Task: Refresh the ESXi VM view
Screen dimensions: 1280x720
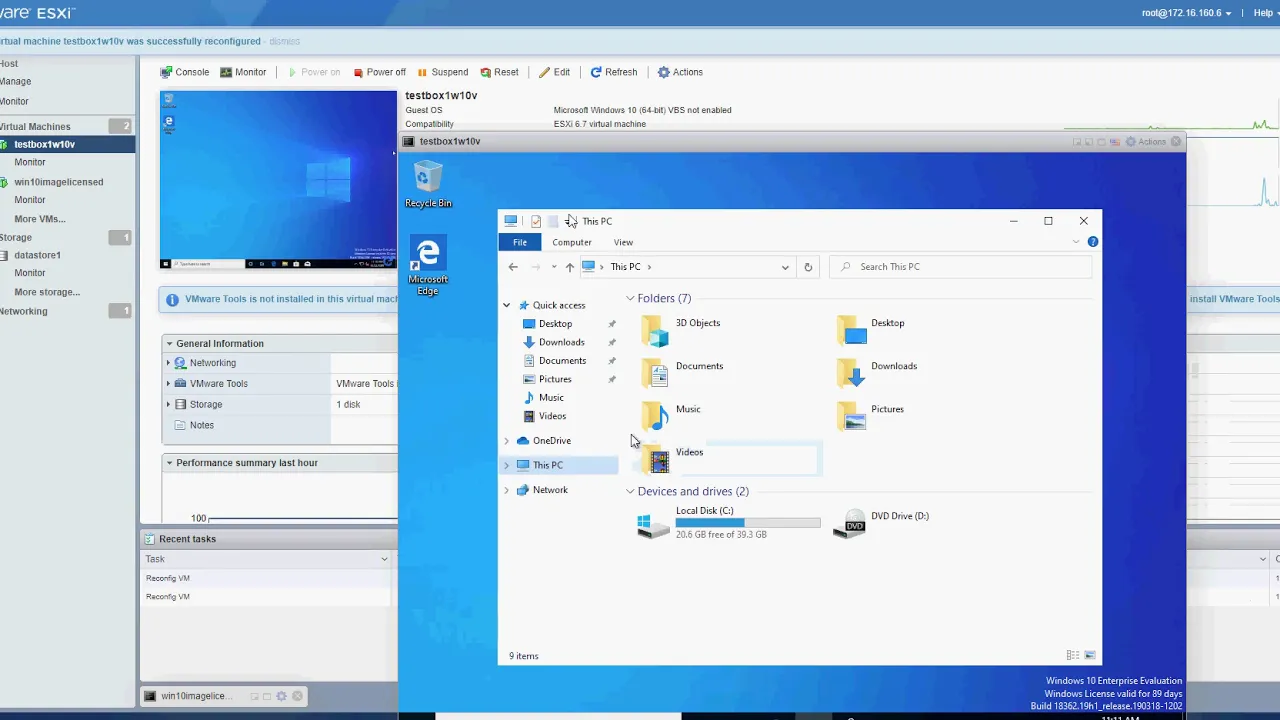Action: [x=613, y=72]
